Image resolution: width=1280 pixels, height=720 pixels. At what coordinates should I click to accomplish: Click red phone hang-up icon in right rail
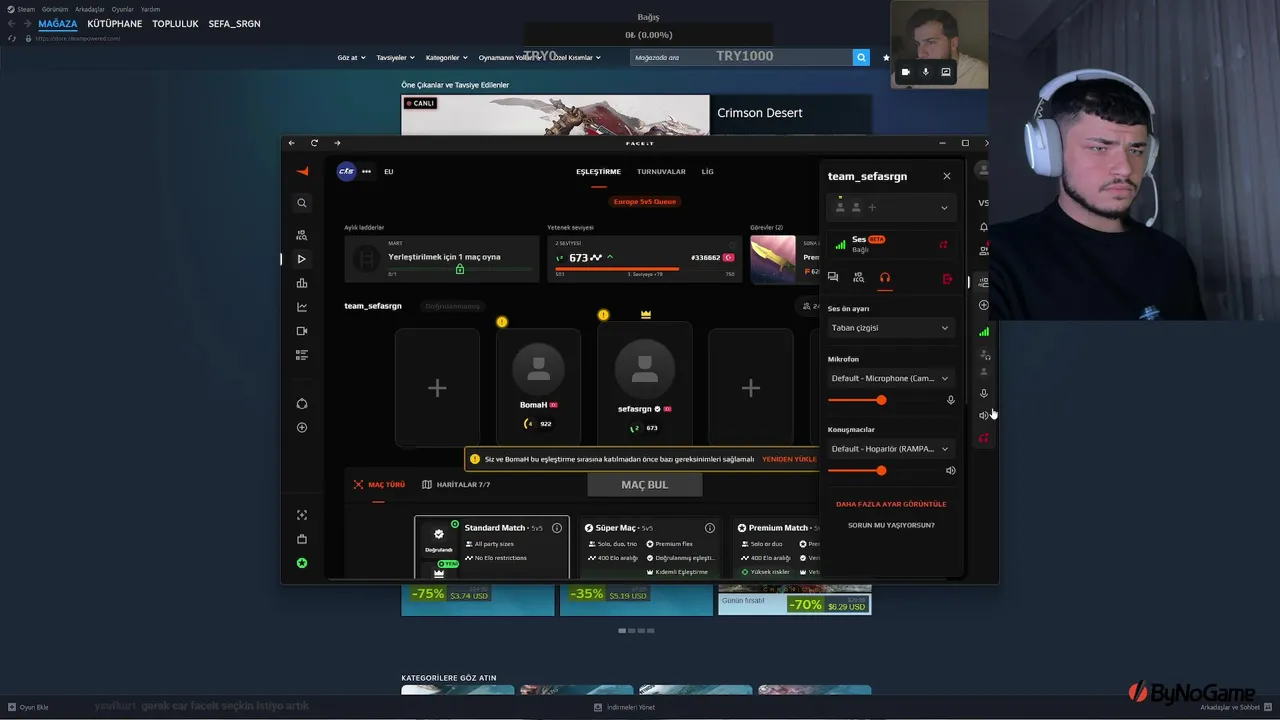tap(984, 438)
